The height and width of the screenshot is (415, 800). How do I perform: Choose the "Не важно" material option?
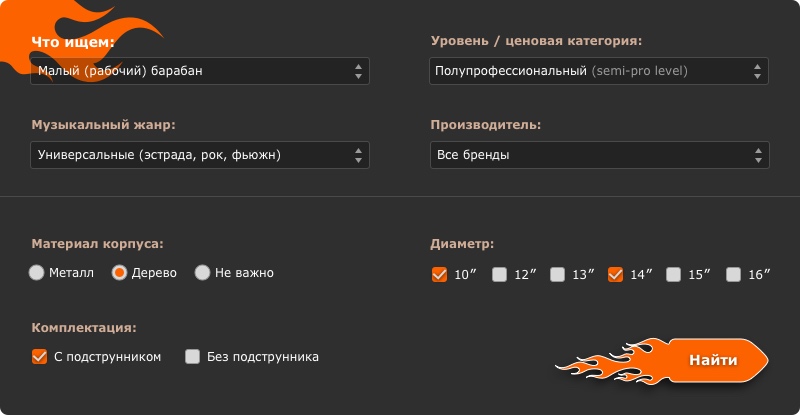pos(202,272)
